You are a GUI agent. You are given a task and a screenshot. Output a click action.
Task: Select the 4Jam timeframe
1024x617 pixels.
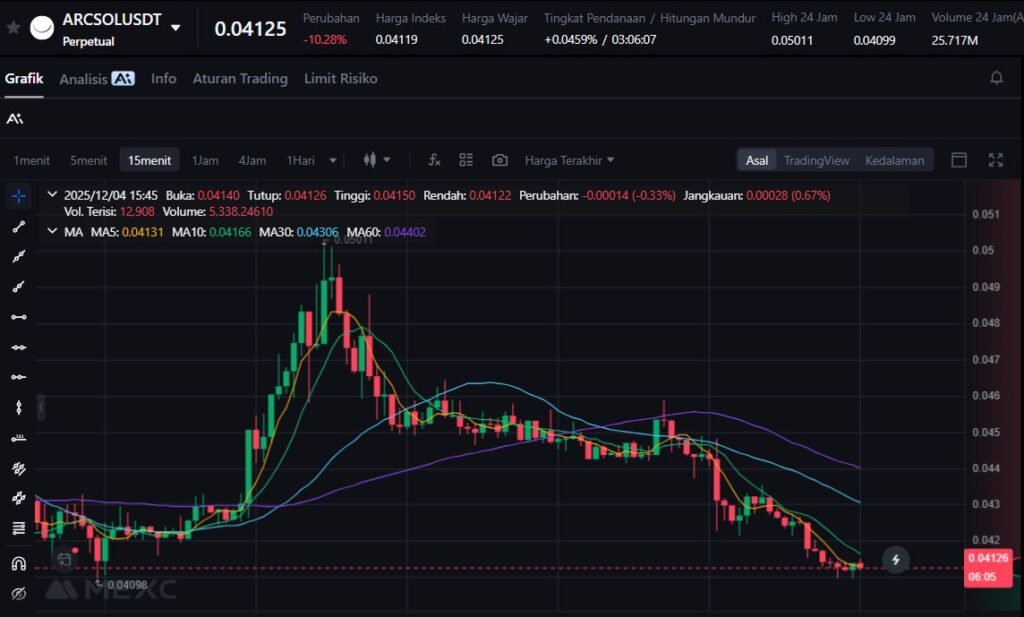click(252, 160)
